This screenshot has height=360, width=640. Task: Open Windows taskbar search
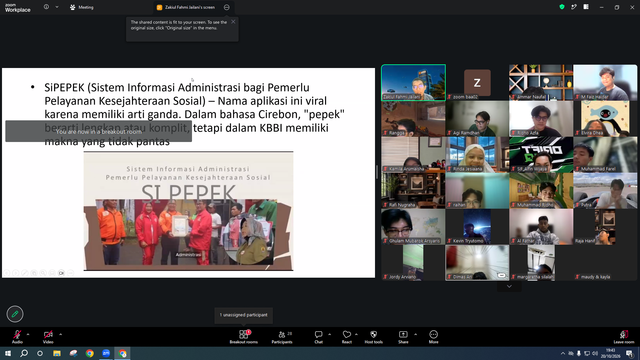point(24,353)
